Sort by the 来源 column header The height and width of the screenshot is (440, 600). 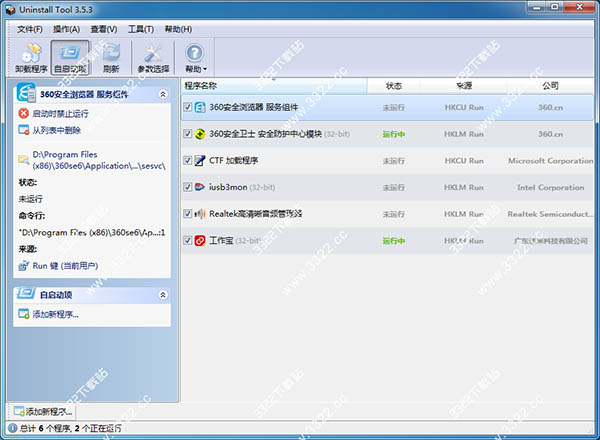pyautogui.click(x=464, y=86)
